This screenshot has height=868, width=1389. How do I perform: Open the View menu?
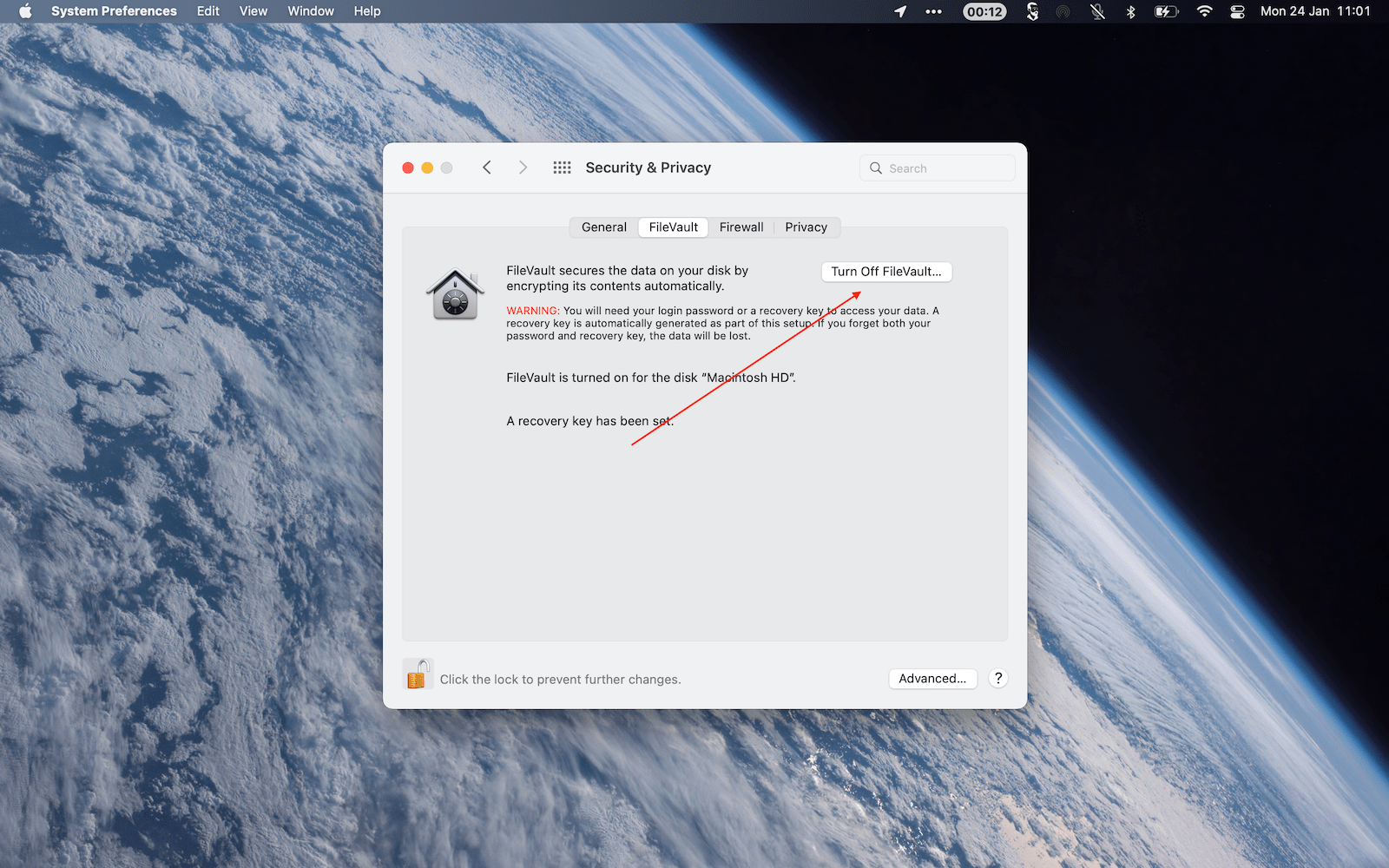(253, 11)
